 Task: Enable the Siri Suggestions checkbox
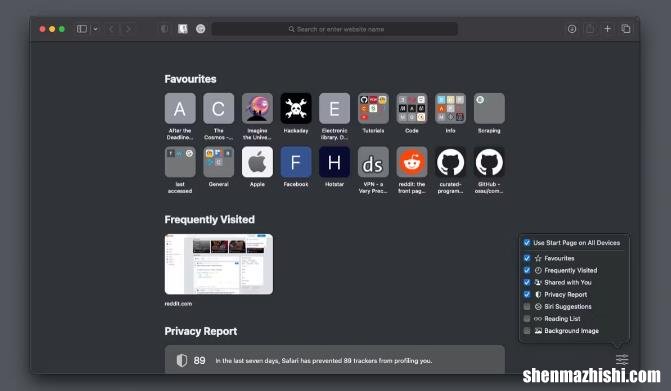pyautogui.click(x=527, y=306)
